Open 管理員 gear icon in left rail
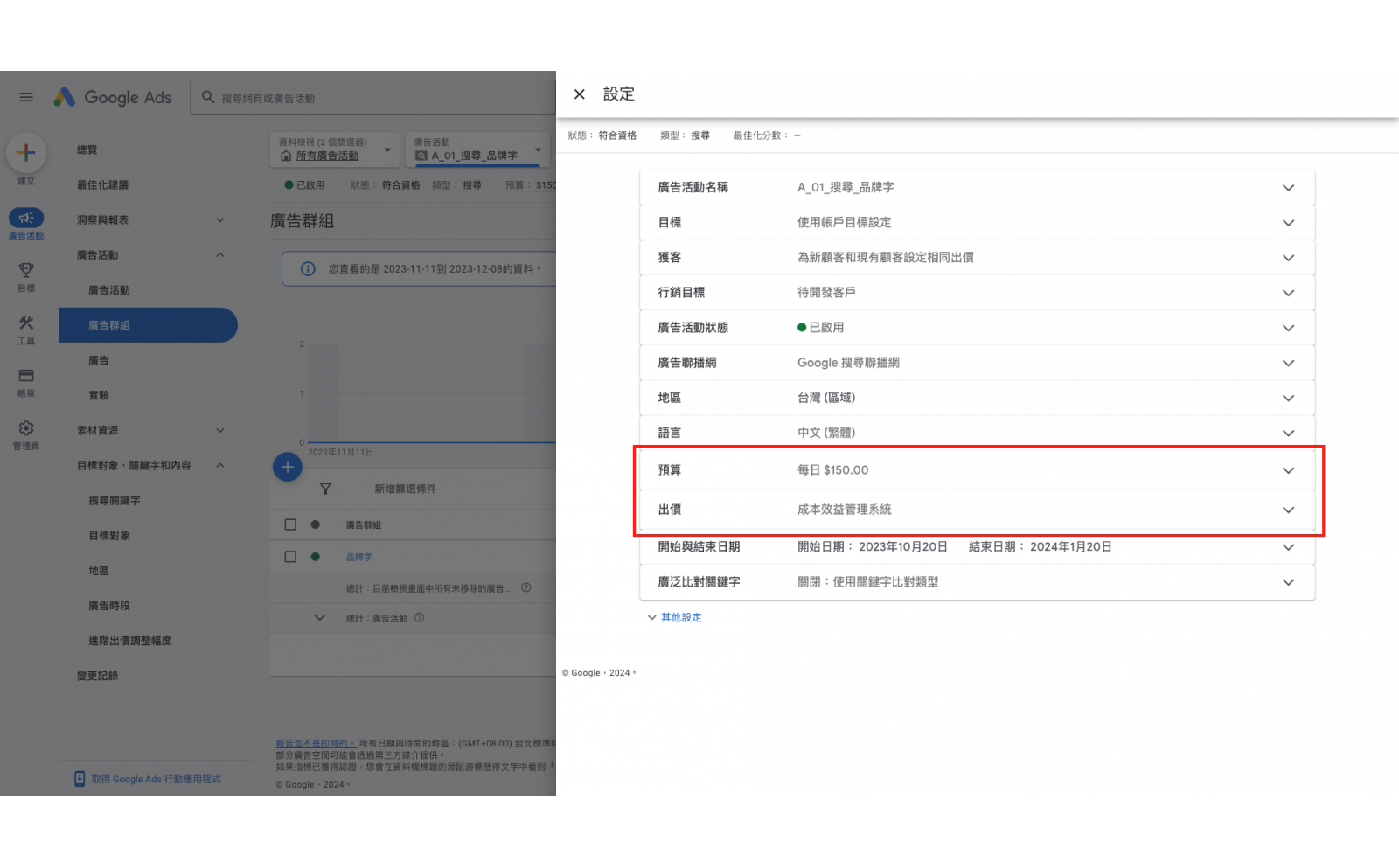This screenshot has height=868, width=1399. pyautogui.click(x=26, y=427)
